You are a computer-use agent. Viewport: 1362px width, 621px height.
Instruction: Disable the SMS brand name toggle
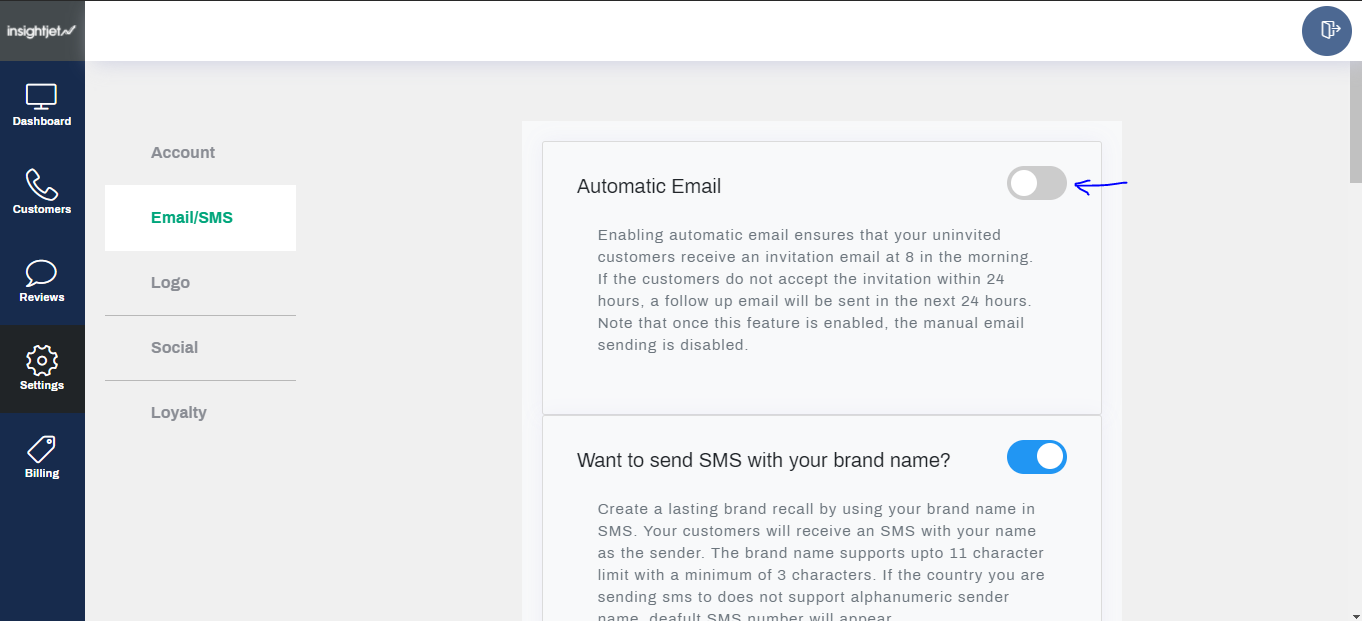[1036, 457]
